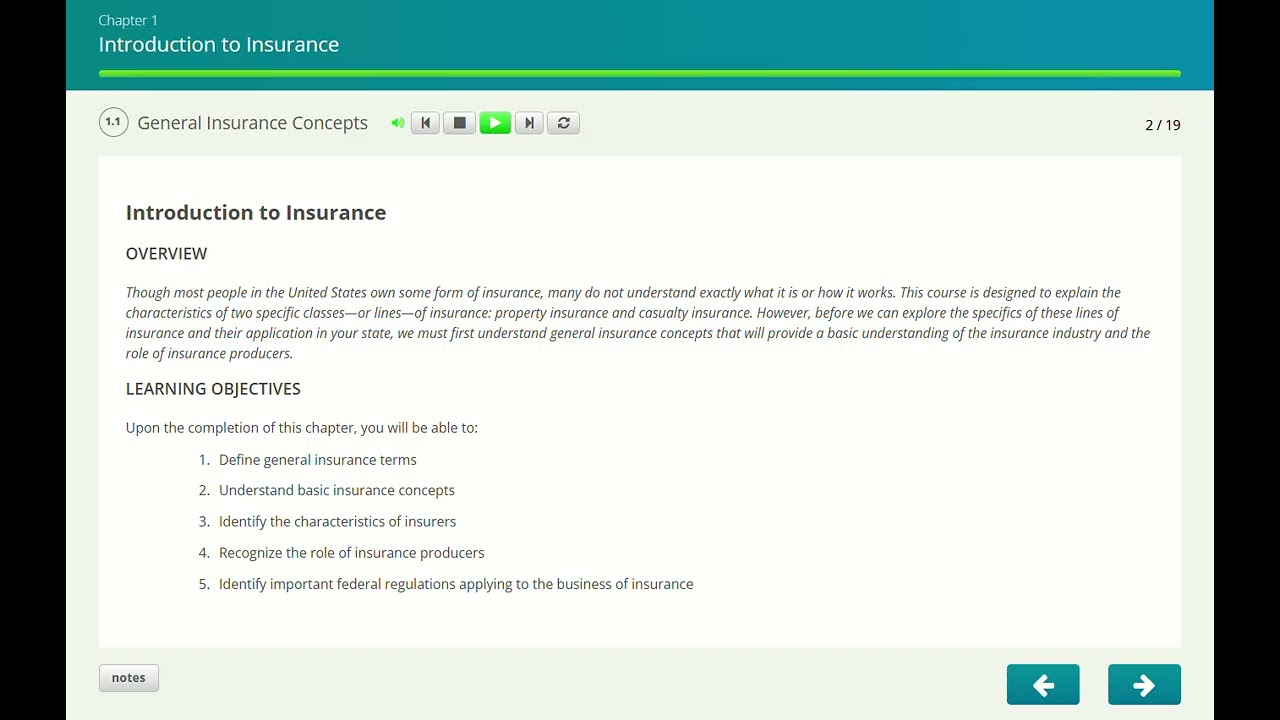Skip back to previous audio track

click(425, 123)
